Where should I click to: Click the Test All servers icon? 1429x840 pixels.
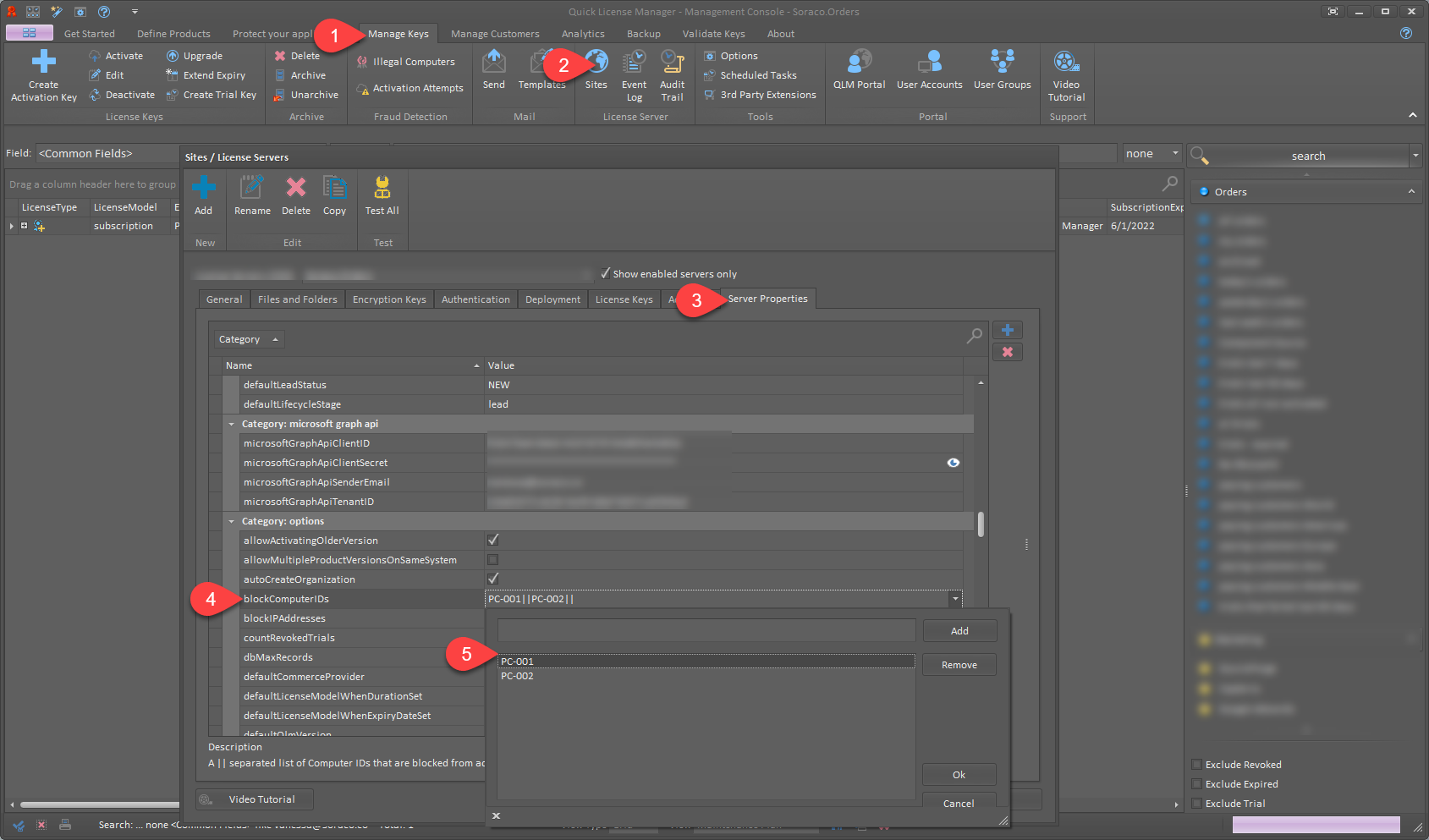tap(382, 189)
